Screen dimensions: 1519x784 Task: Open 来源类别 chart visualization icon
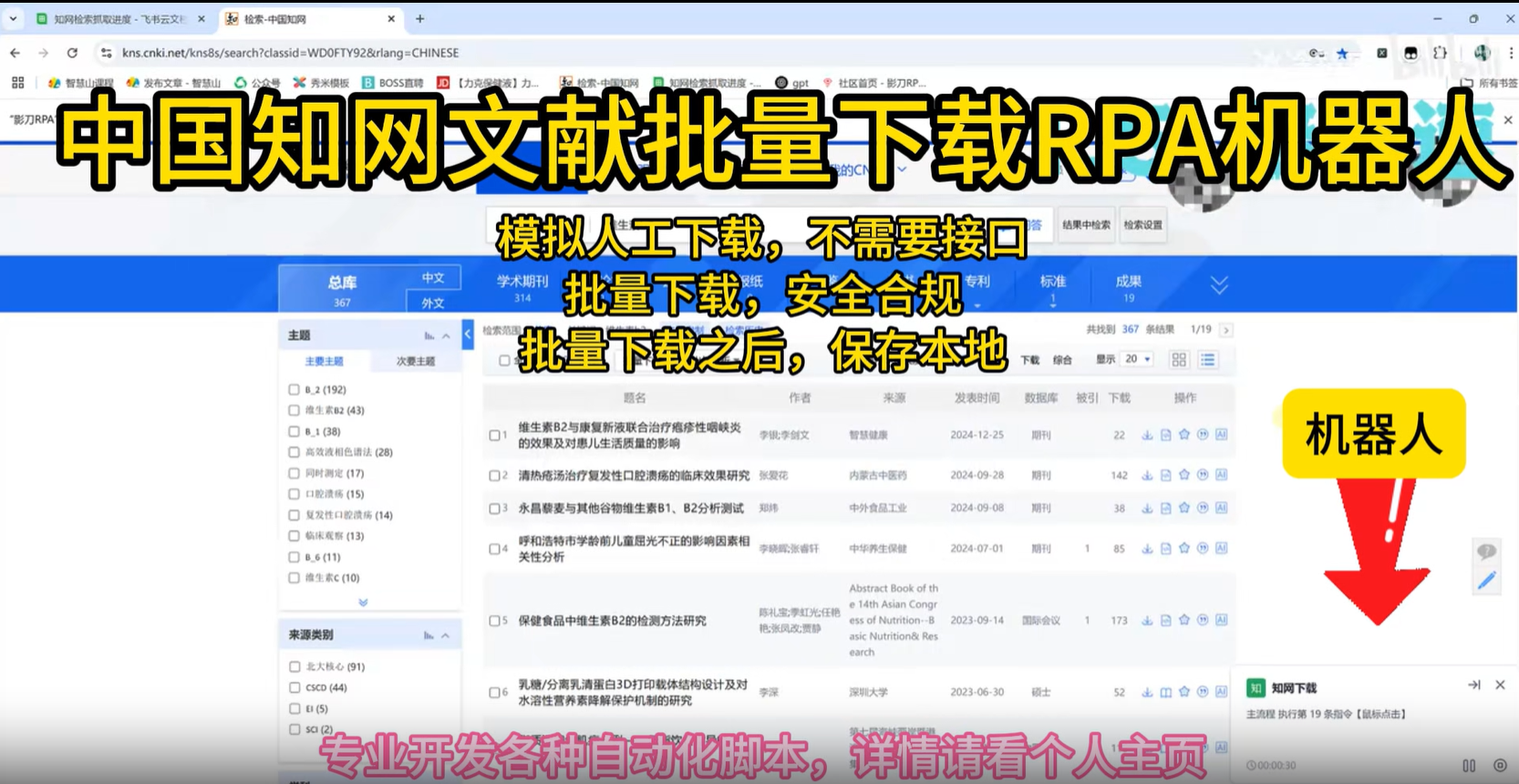429,635
